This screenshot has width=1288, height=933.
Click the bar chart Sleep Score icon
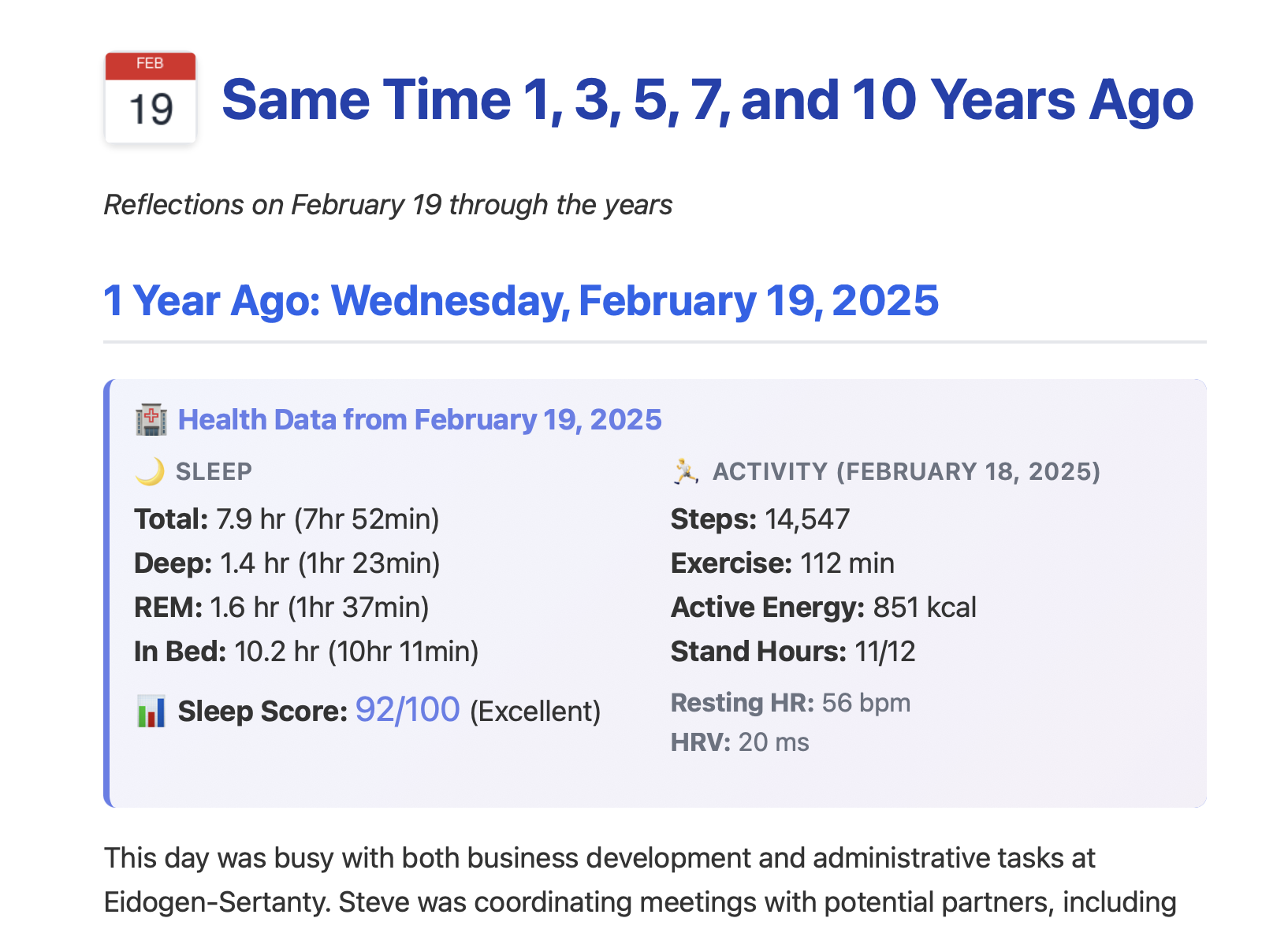click(151, 712)
